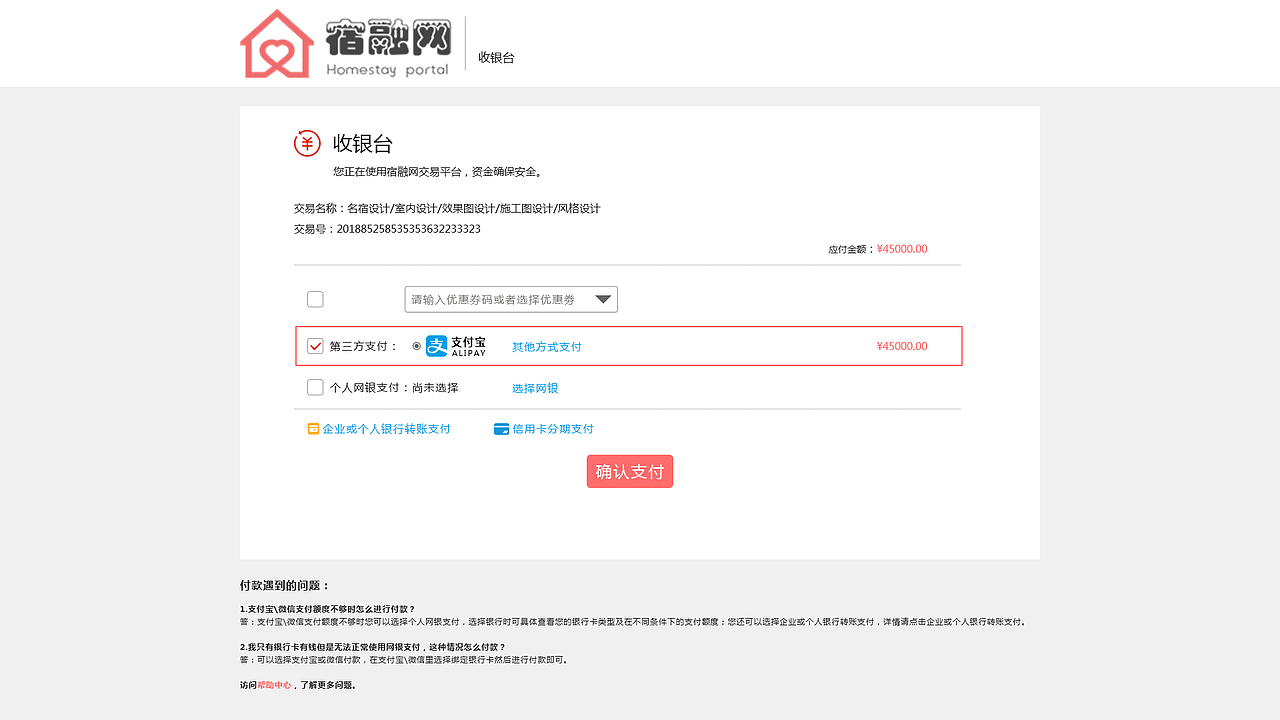Image resolution: width=1280 pixels, height=720 pixels.
Task: Select the Alipay radio button
Action: point(416,345)
